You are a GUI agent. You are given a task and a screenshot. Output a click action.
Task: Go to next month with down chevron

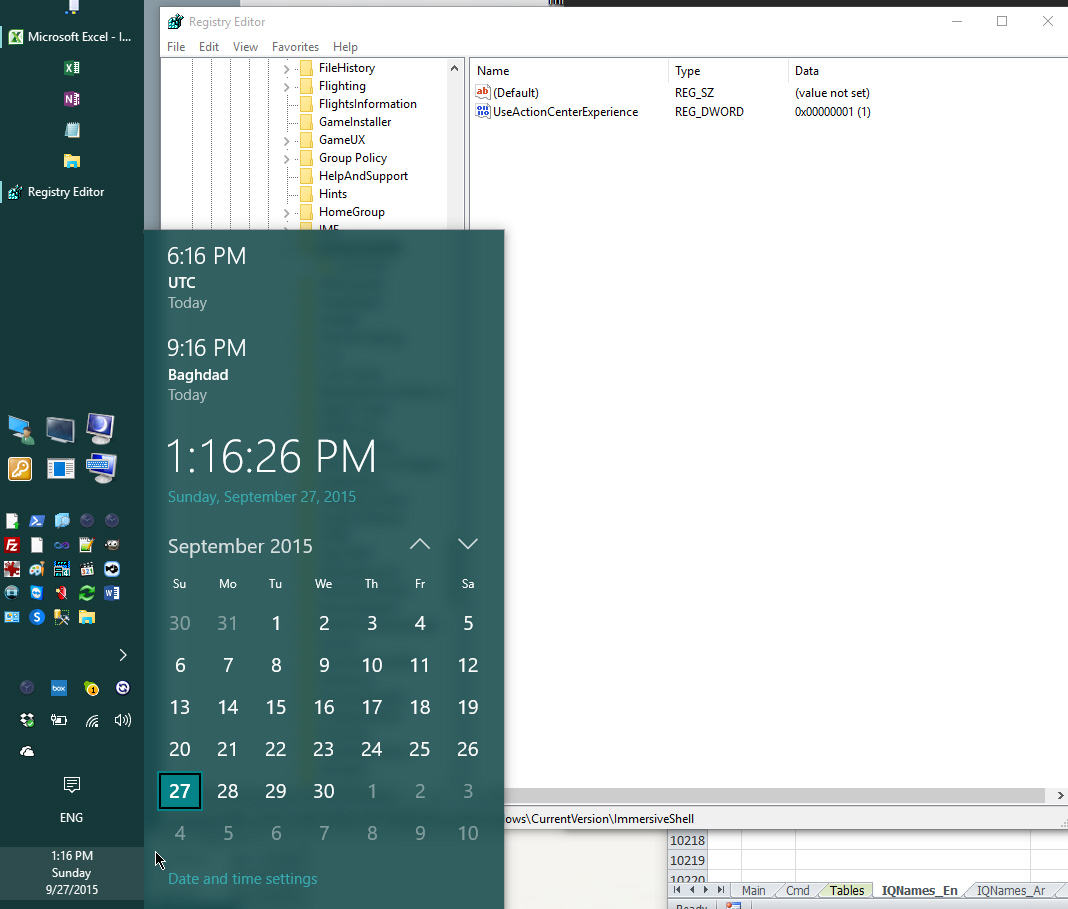[x=467, y=544]
